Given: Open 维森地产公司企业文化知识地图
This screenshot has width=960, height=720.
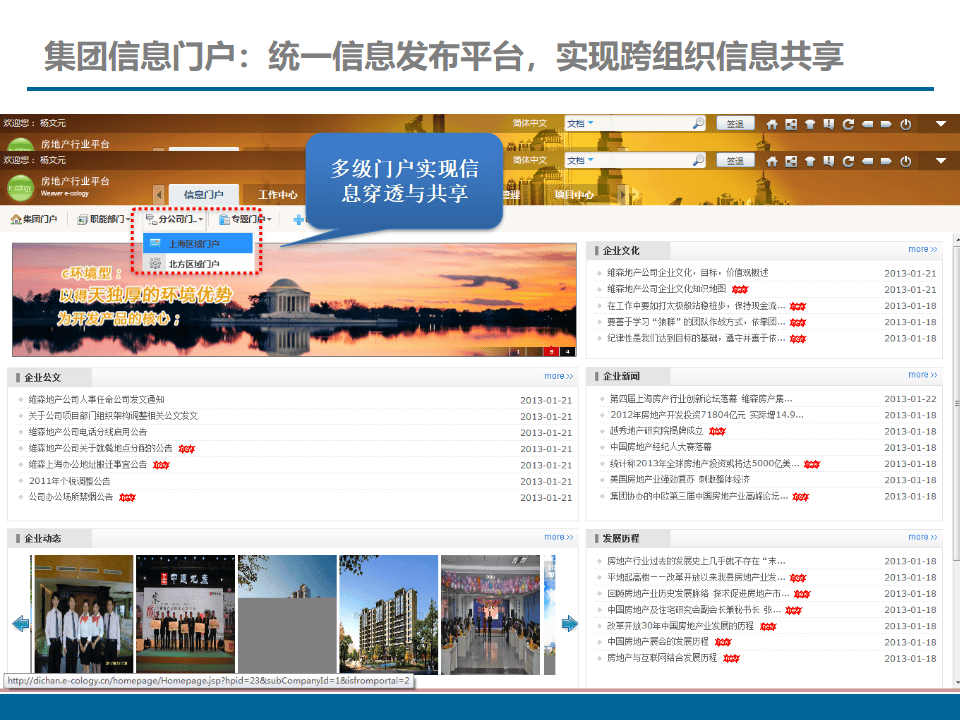Looking at the screenshot, I should click(x=667, y=289).
